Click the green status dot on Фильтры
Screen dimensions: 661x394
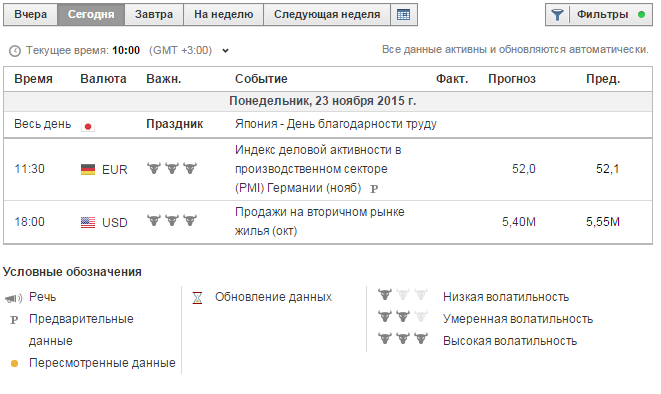point(642,15)
